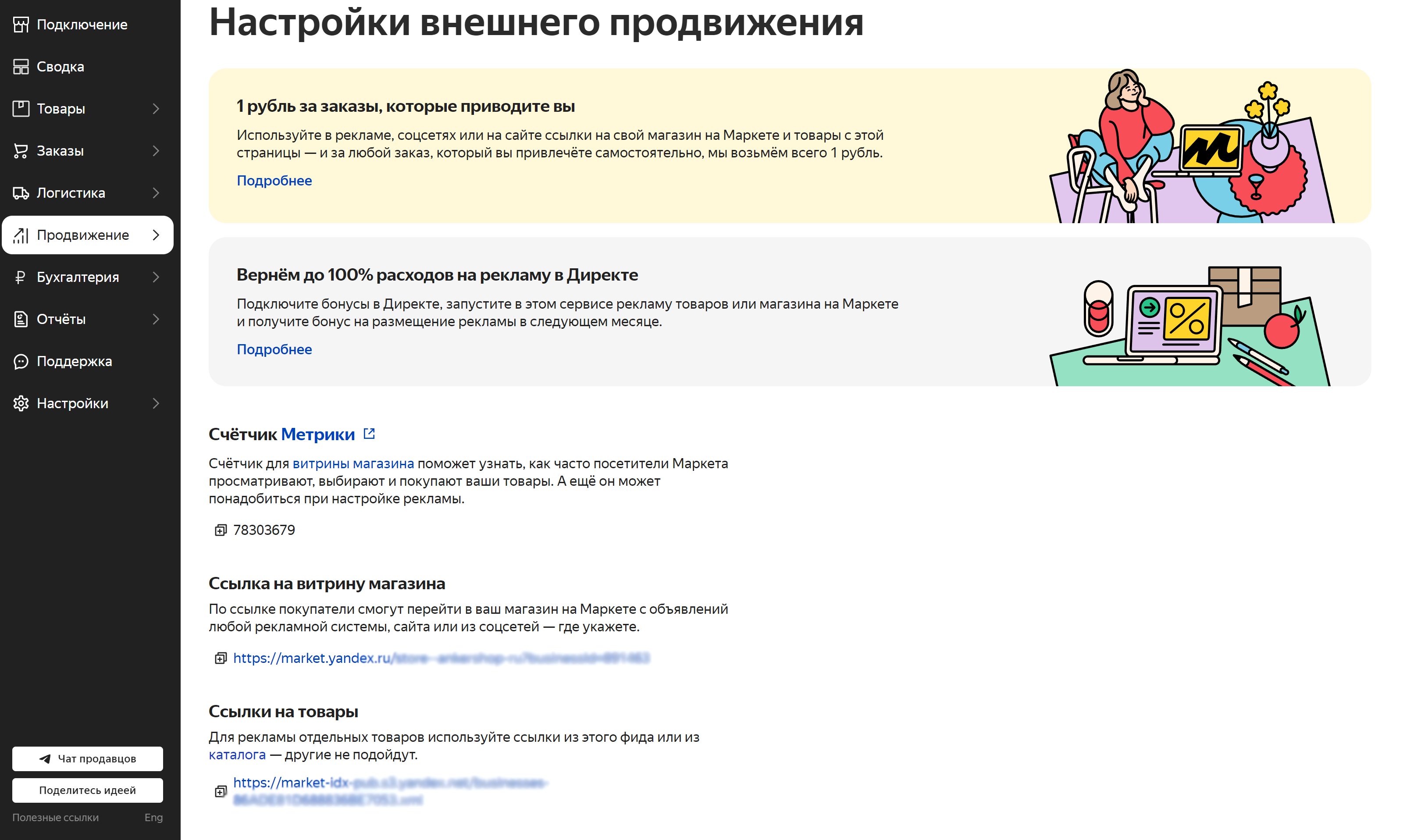
Task: Select Бухгалтерия in the sidebar
Action: [x=88, y=277]
